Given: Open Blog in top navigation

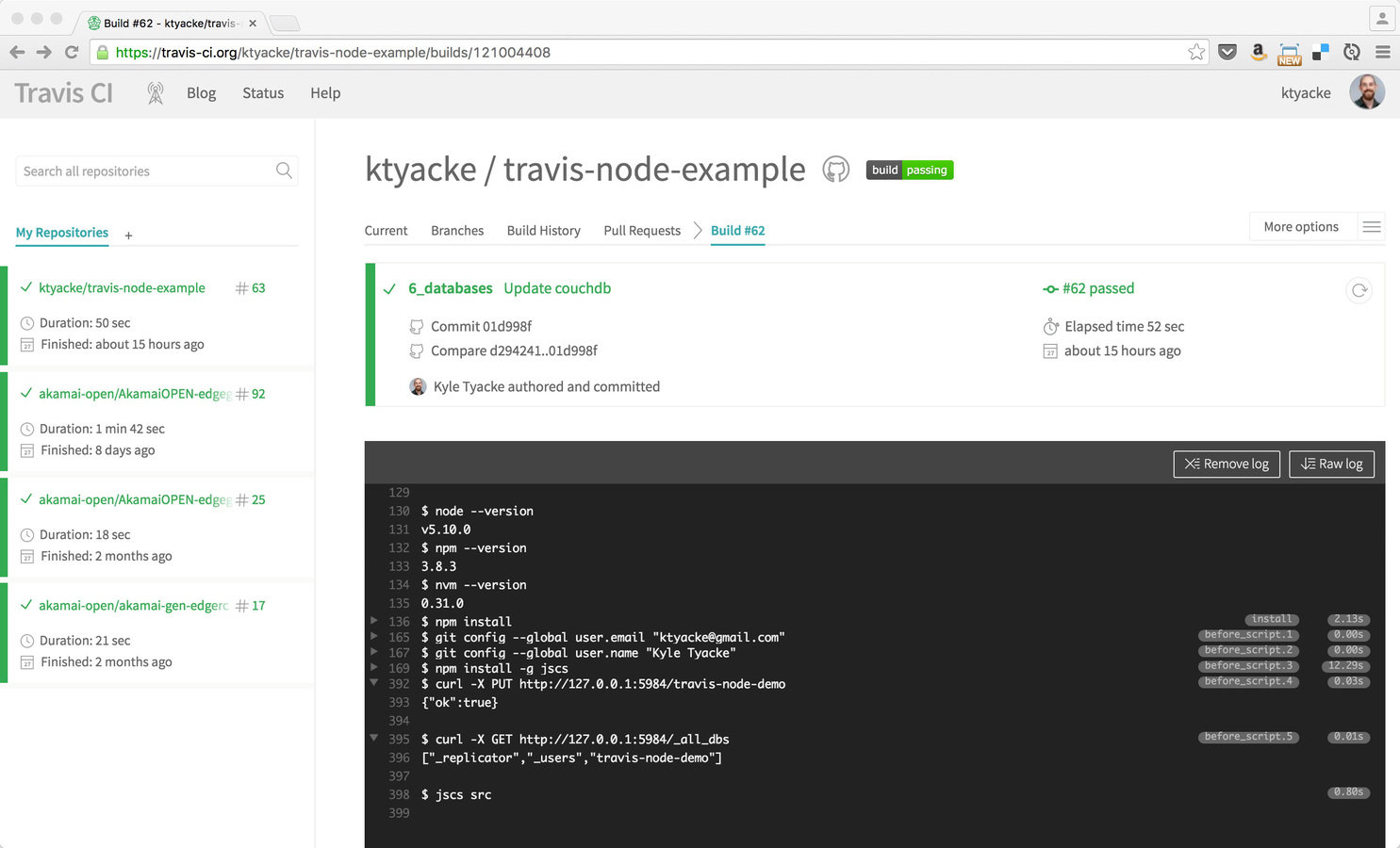Looking at the screenshot, I should pos(201,92).
